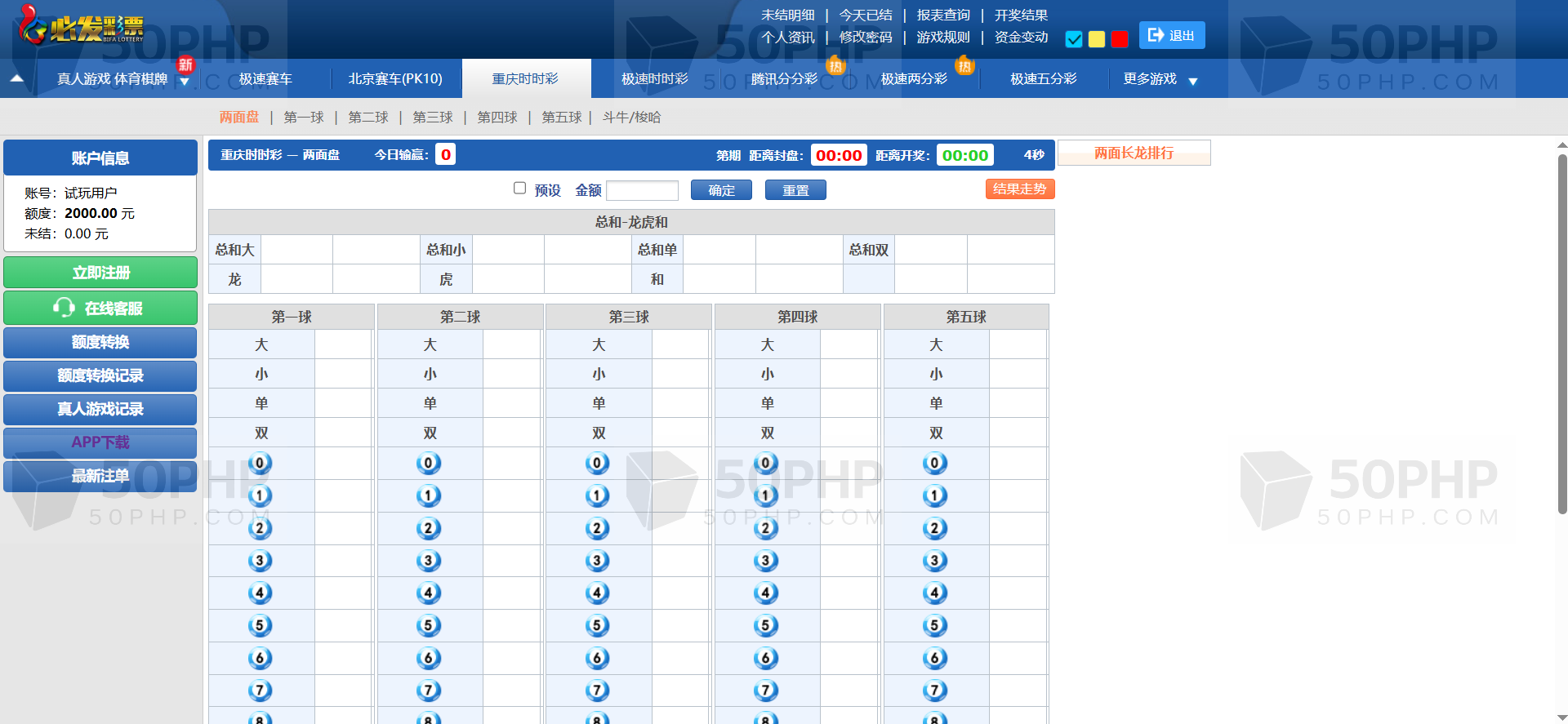The height and width of the screenshot is (724, 1568).
Task: Open the 第三球 sub-tab
Action: click(433, 118)
